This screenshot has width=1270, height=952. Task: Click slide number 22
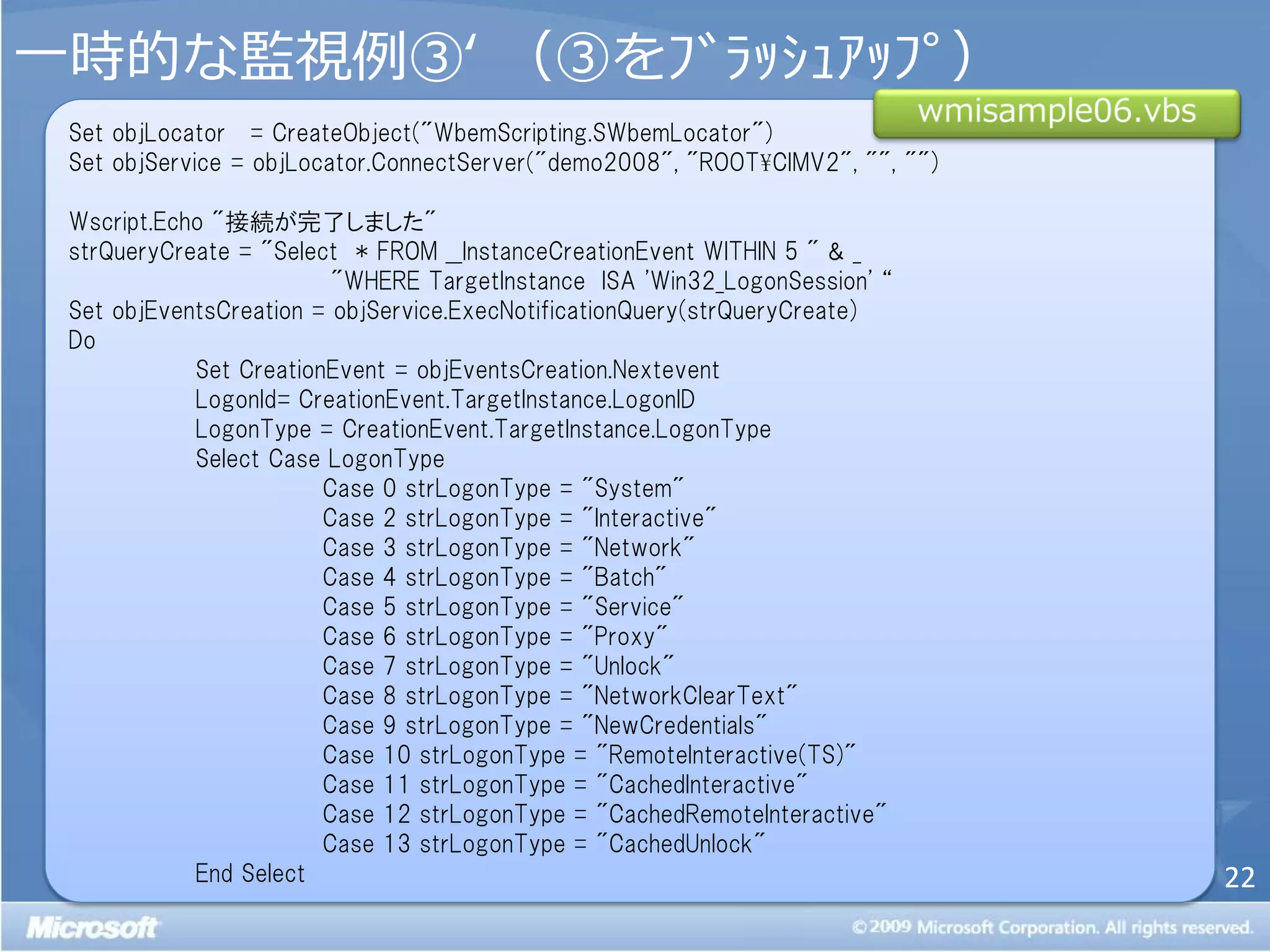pos(1240,878)
